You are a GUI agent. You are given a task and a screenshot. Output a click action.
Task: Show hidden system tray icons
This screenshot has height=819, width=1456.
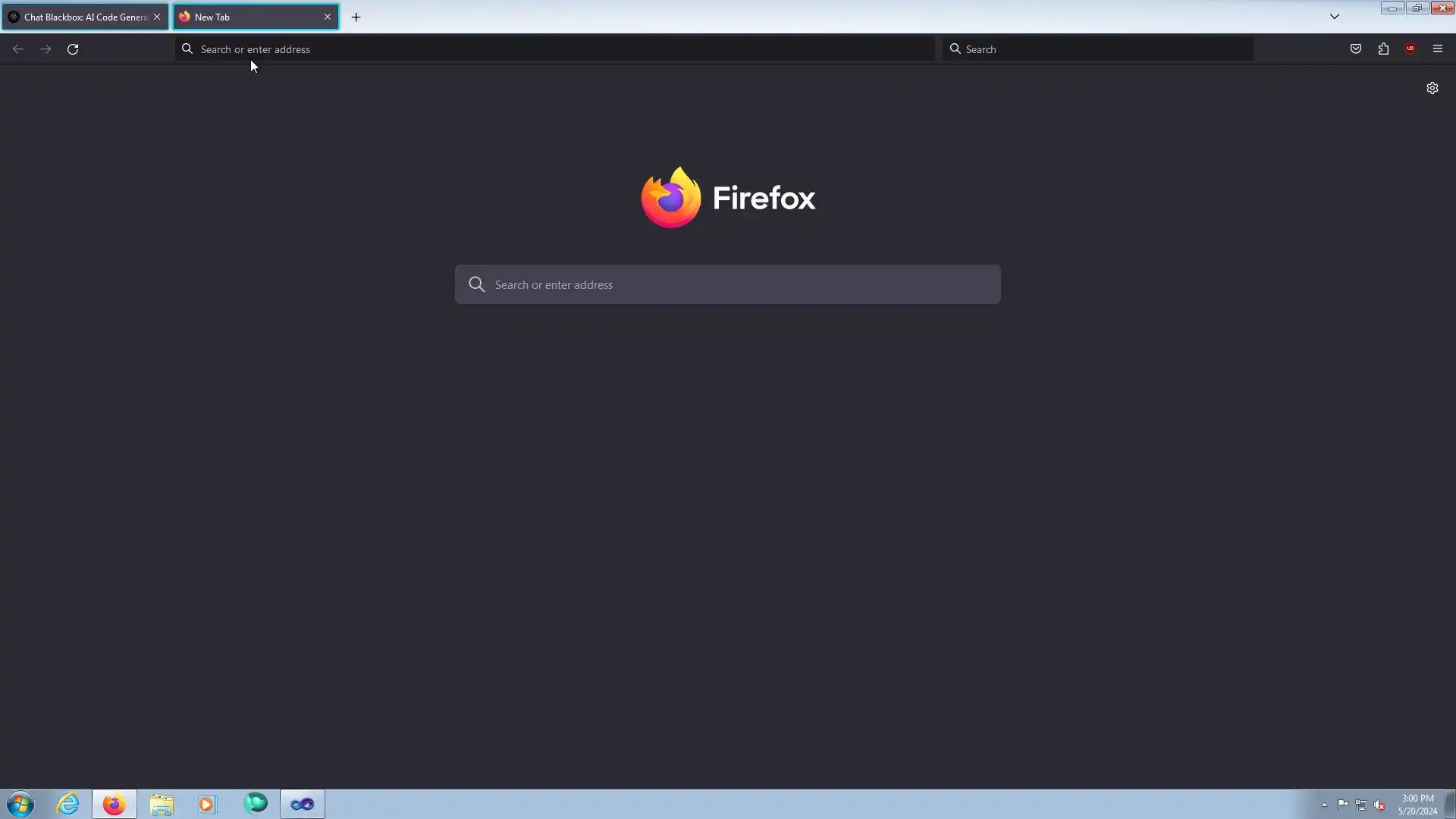click(1324, 805)
